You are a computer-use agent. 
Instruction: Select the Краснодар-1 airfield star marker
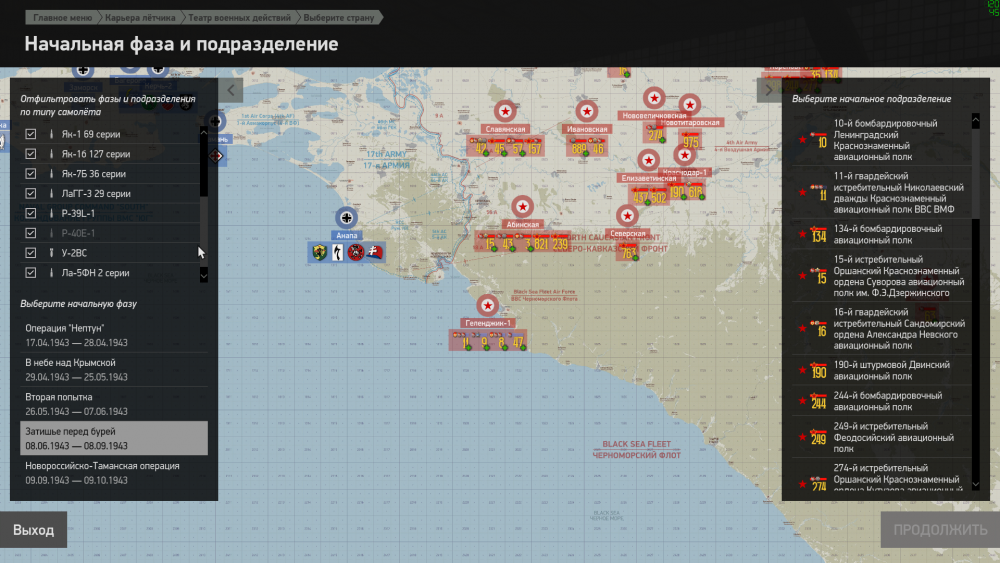pyautogui.click(x=684, y=155)
